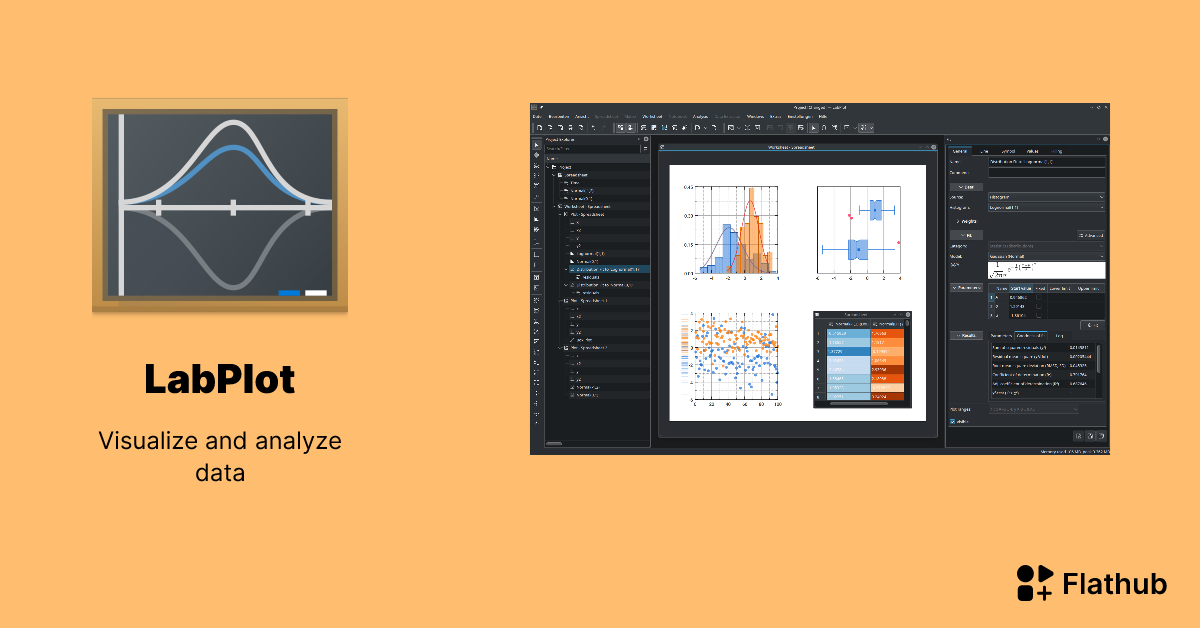1200x628 pixels.
Task: Toggle the fixed checkbox for the first fit parameter
Action: click(x=1039, y=297)
